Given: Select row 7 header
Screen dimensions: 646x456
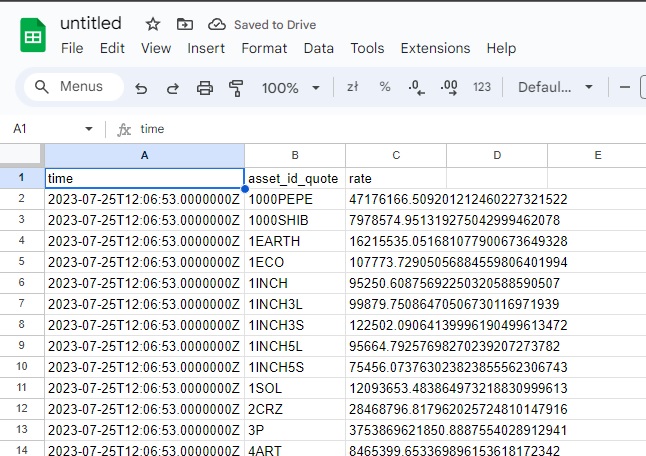Looking at the screenshot, I should point(22,304).
